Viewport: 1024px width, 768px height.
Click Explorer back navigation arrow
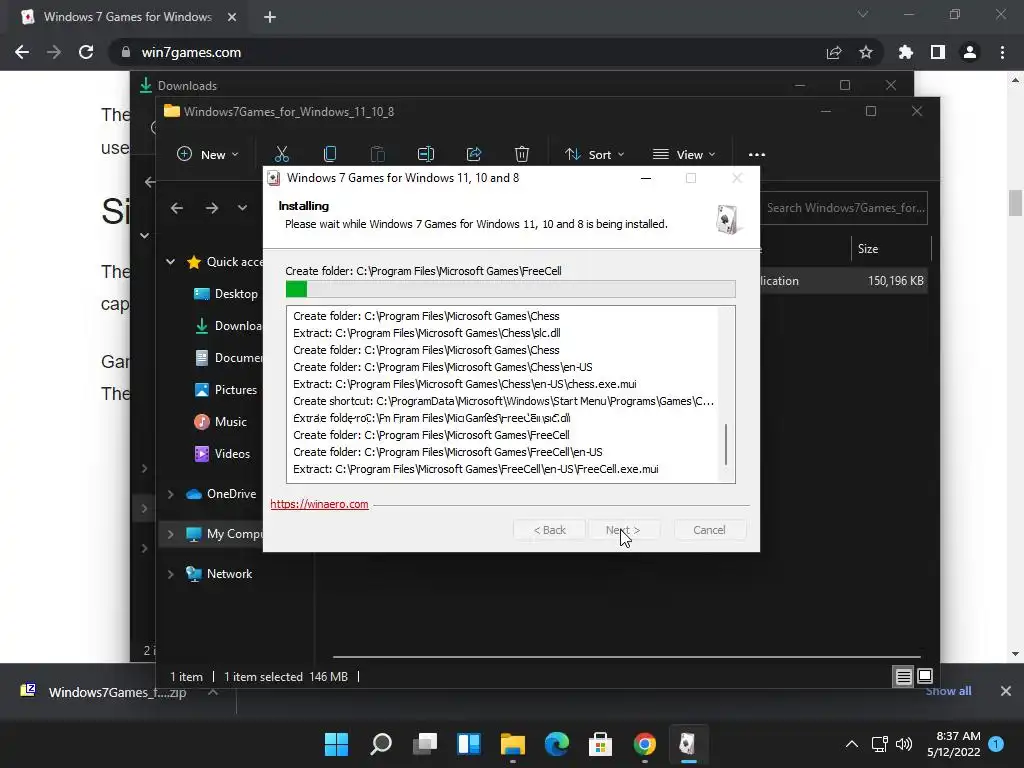tap(177, 208)
